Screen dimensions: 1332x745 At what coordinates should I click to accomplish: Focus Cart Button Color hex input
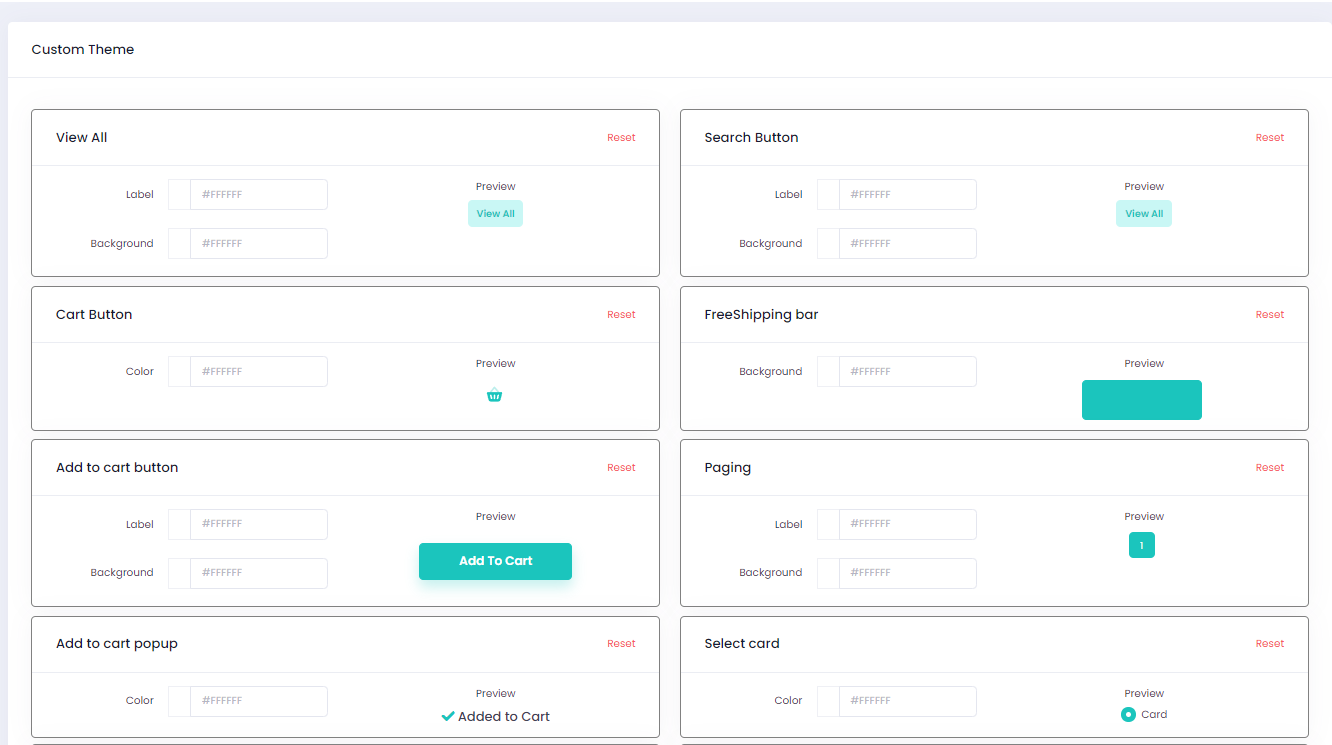[x=259, y=372]
